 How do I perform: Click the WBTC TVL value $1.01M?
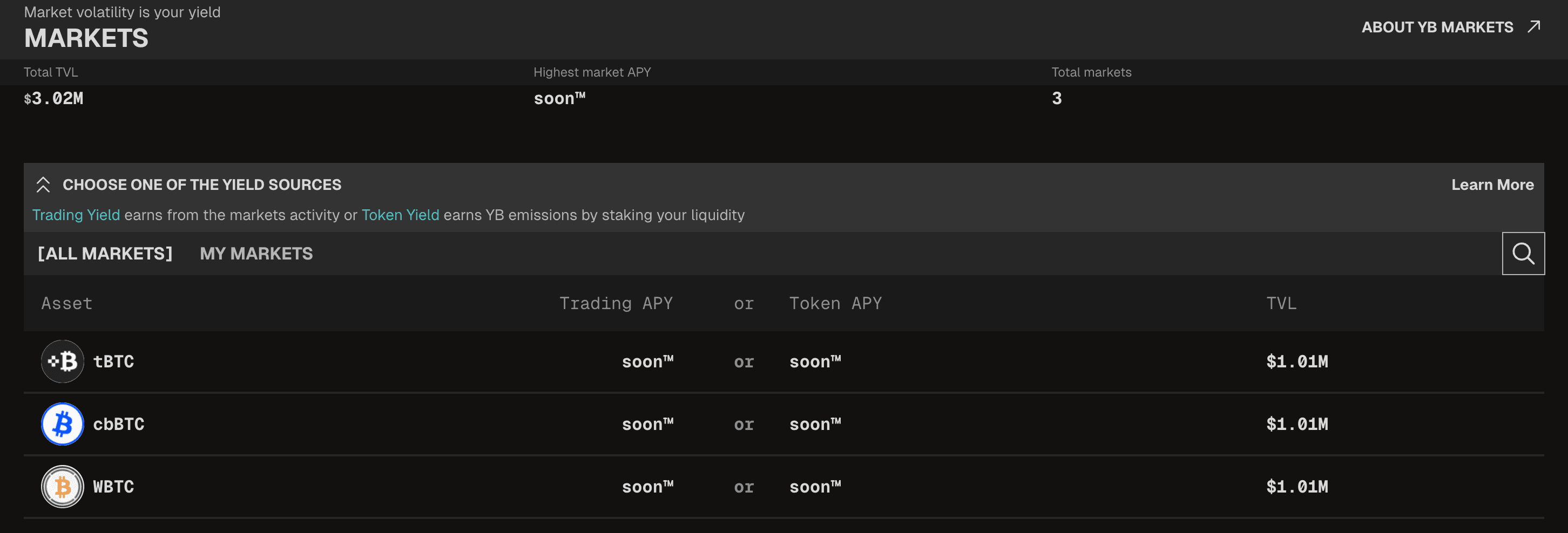(1296, 487)
